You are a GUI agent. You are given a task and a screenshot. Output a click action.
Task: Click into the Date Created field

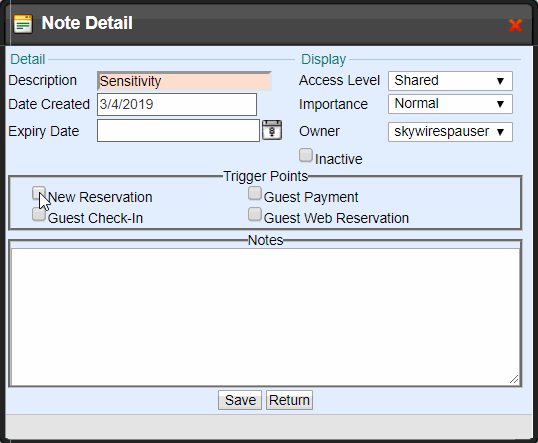tap(177, 104)
